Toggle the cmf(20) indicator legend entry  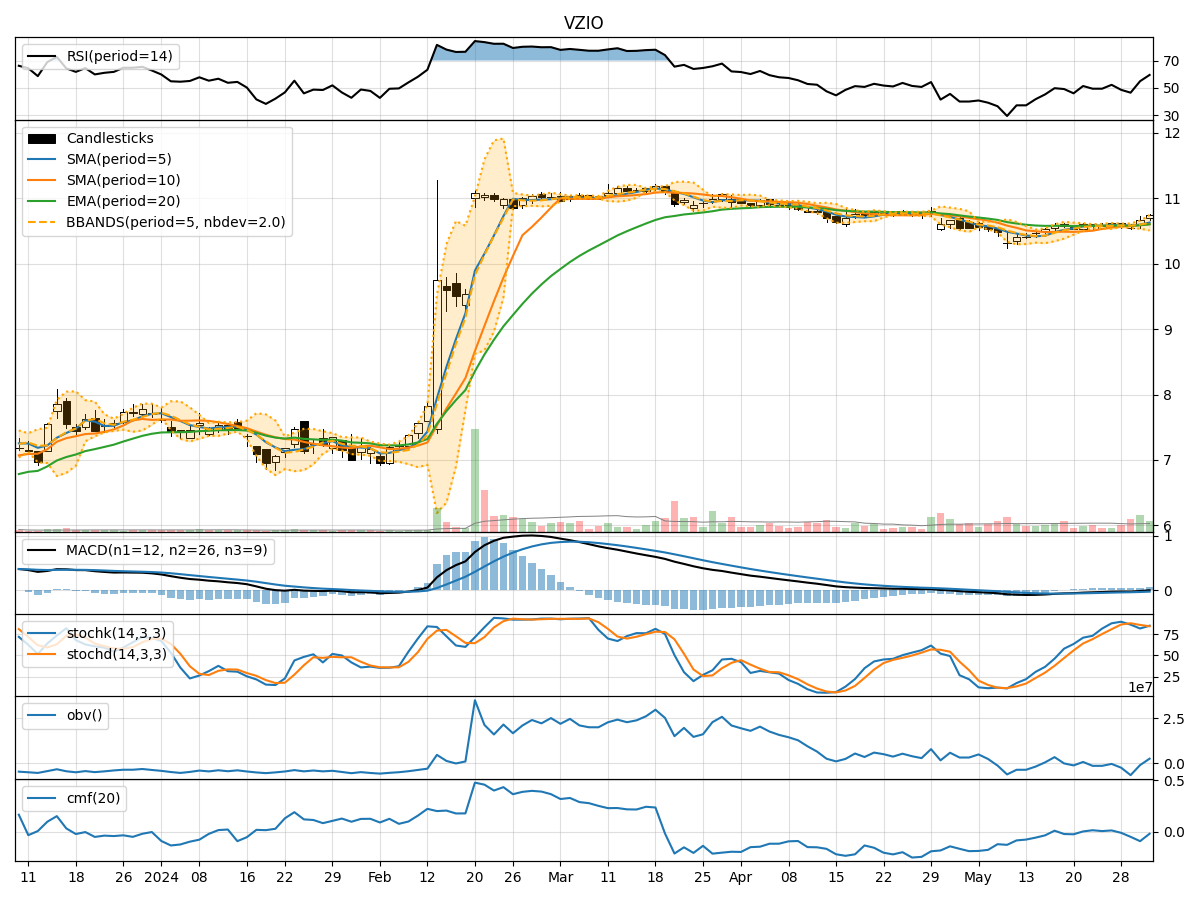(x=42, y=800)
